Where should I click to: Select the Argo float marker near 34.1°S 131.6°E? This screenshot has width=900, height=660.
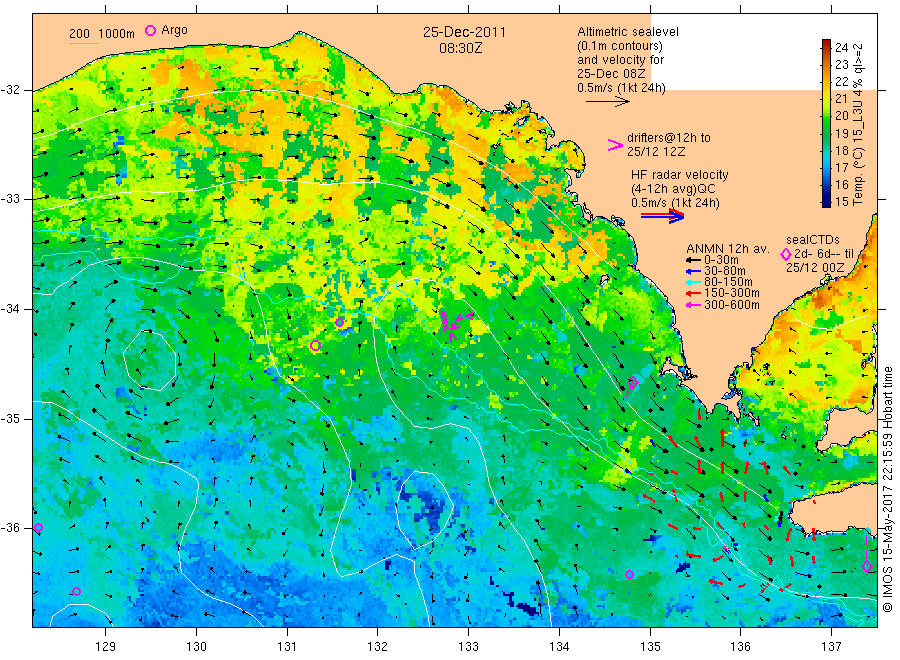pyautogui.click(x=339, y=323)
